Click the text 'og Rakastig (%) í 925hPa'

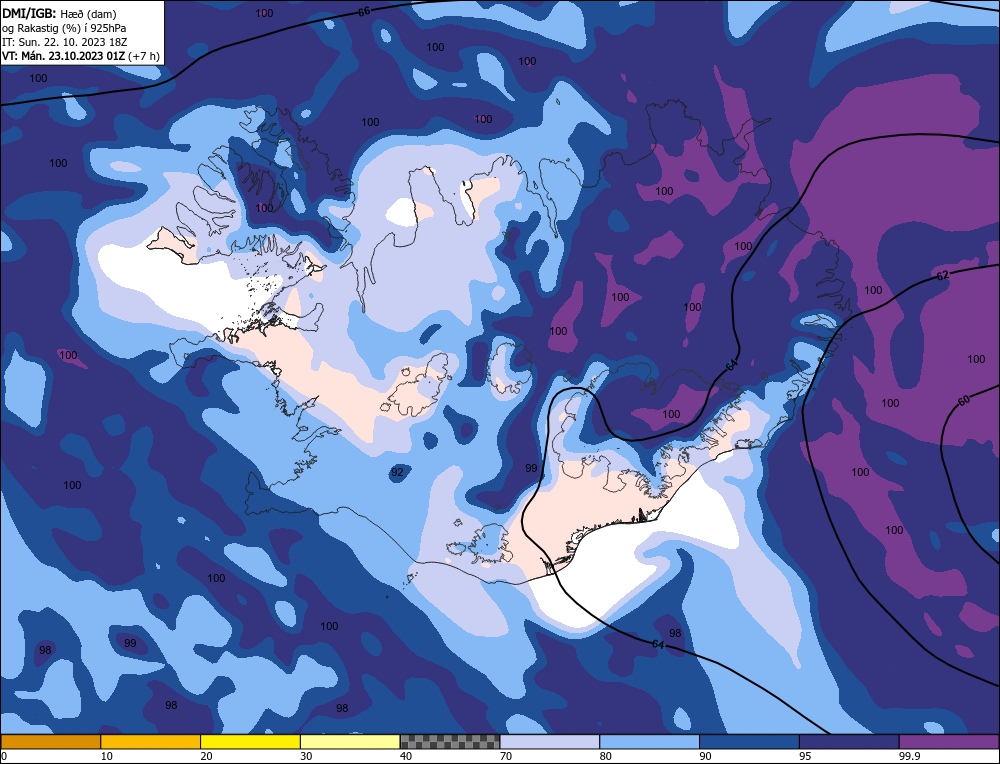(64, 28)
